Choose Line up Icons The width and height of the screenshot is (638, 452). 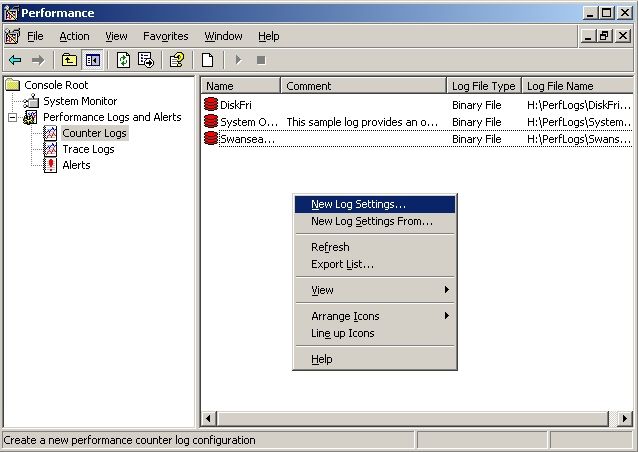(375, 333)
